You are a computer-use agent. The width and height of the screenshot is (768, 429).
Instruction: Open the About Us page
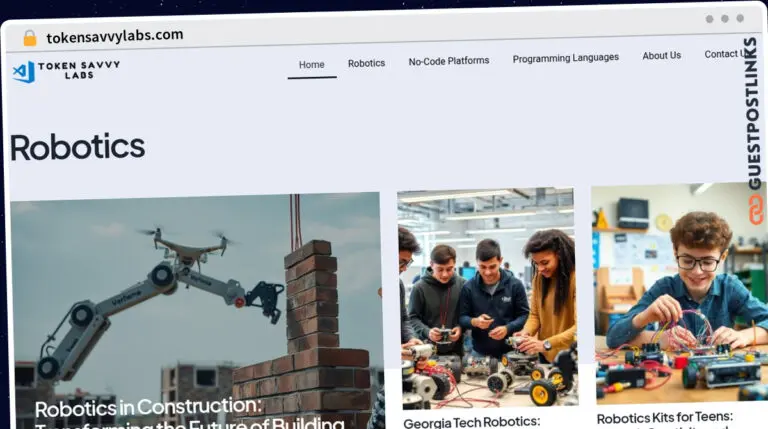click(x=662, y=55)
